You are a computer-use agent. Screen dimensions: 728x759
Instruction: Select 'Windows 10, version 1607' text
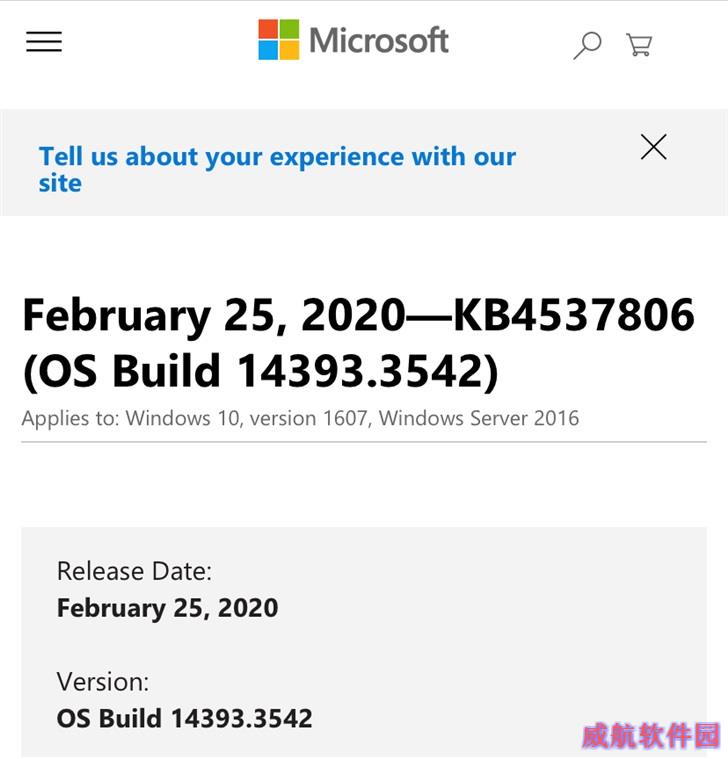pyautogui.click(x=246, y=418)
